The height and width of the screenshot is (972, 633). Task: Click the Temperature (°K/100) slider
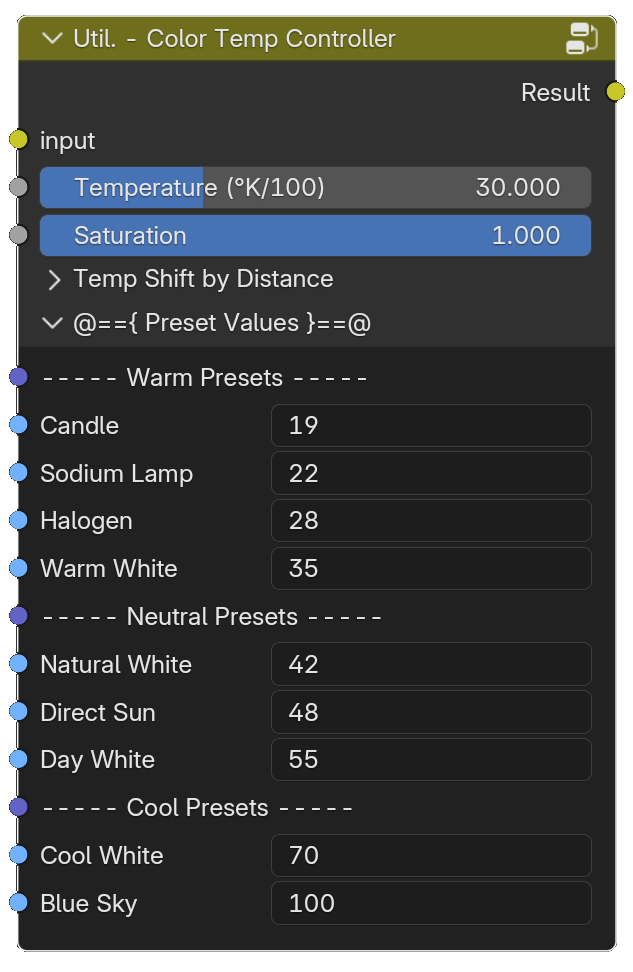pyautogui.click(x=316, y=187)
